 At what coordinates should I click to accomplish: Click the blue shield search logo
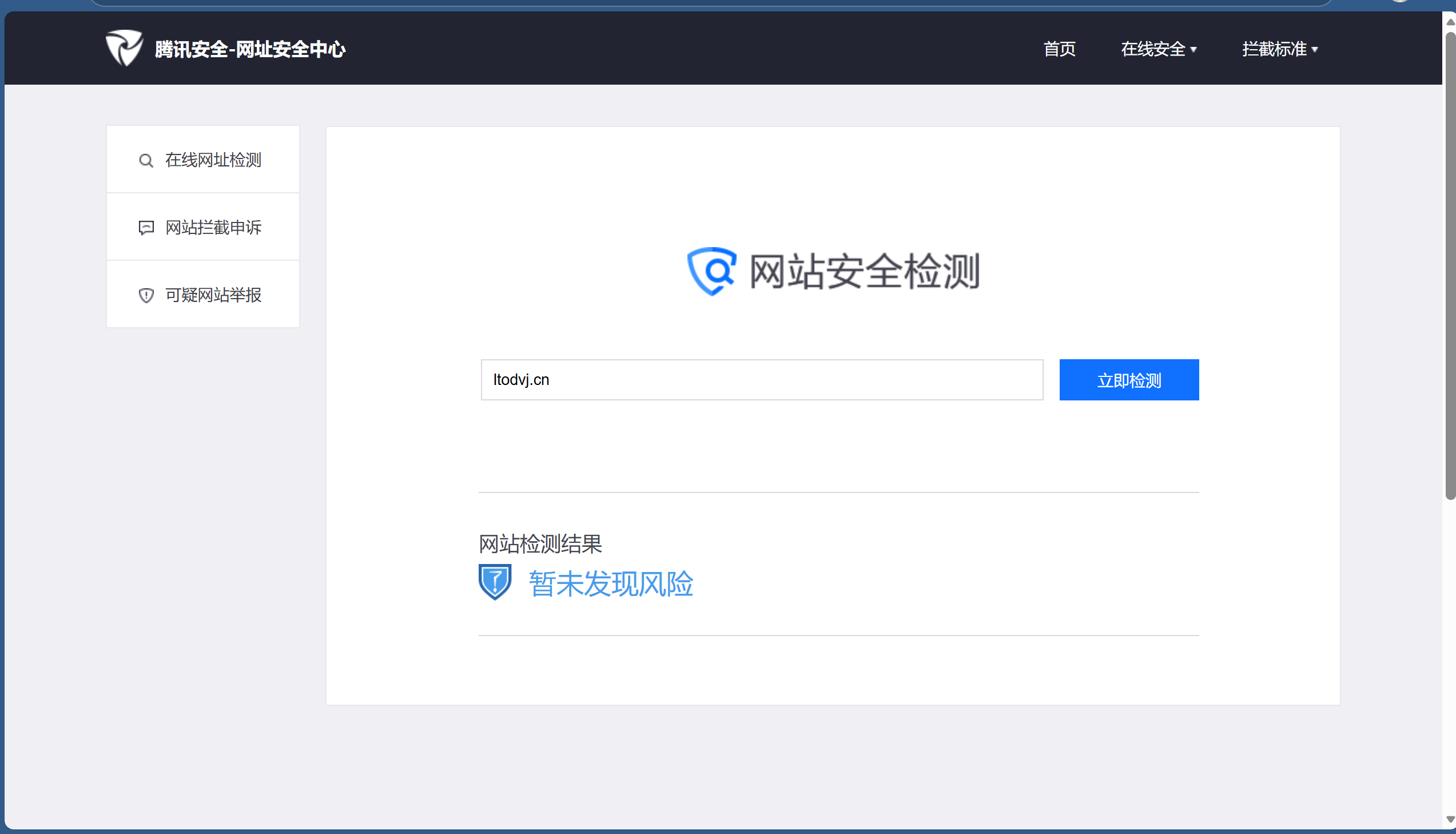(x=711, y=271)
